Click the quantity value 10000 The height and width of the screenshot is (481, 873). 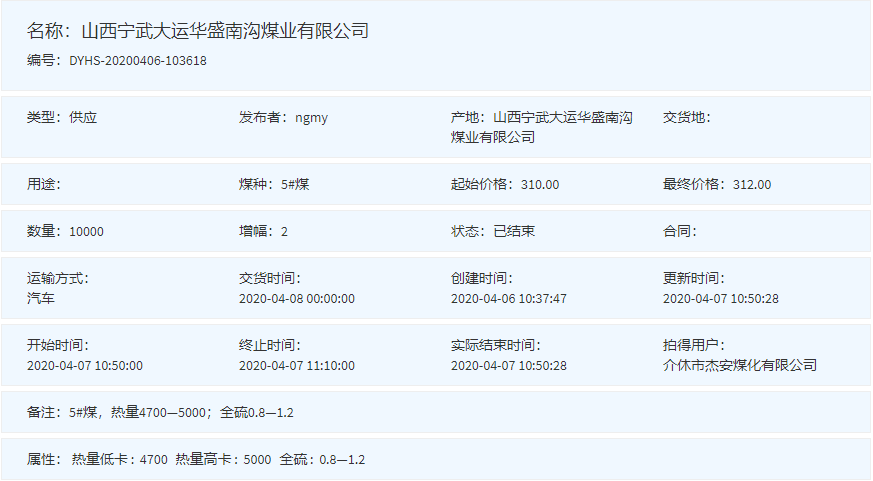click(x=86, y=232)
